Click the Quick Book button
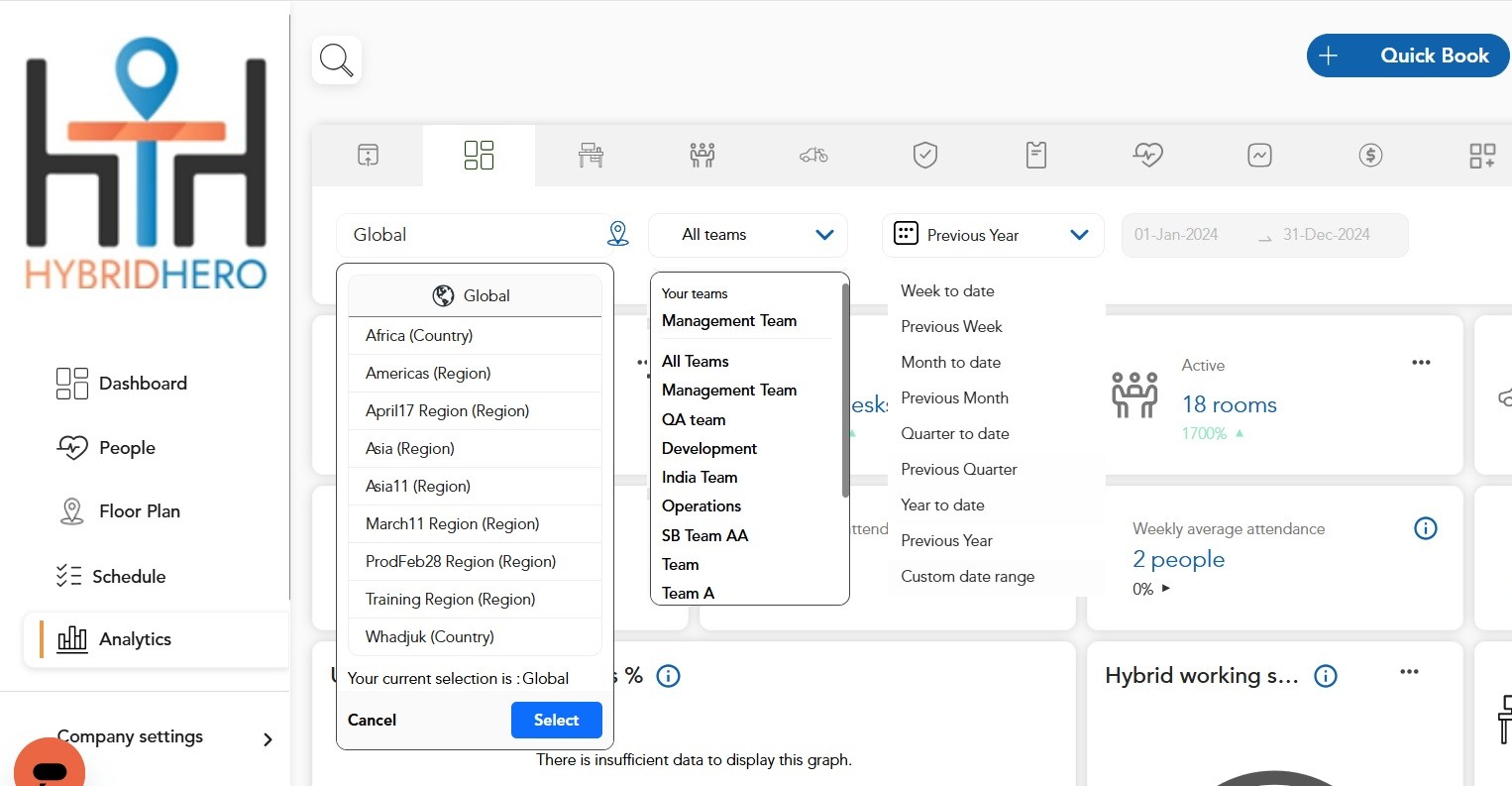The image size is (1512, 786). (x=1408, y=56)
